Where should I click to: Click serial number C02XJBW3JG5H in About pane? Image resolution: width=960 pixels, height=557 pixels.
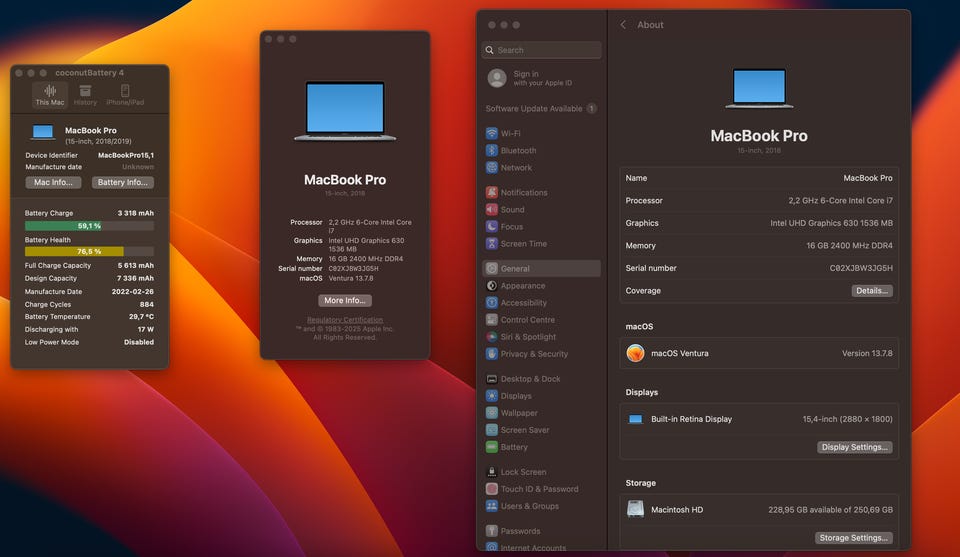click(861, 268)
